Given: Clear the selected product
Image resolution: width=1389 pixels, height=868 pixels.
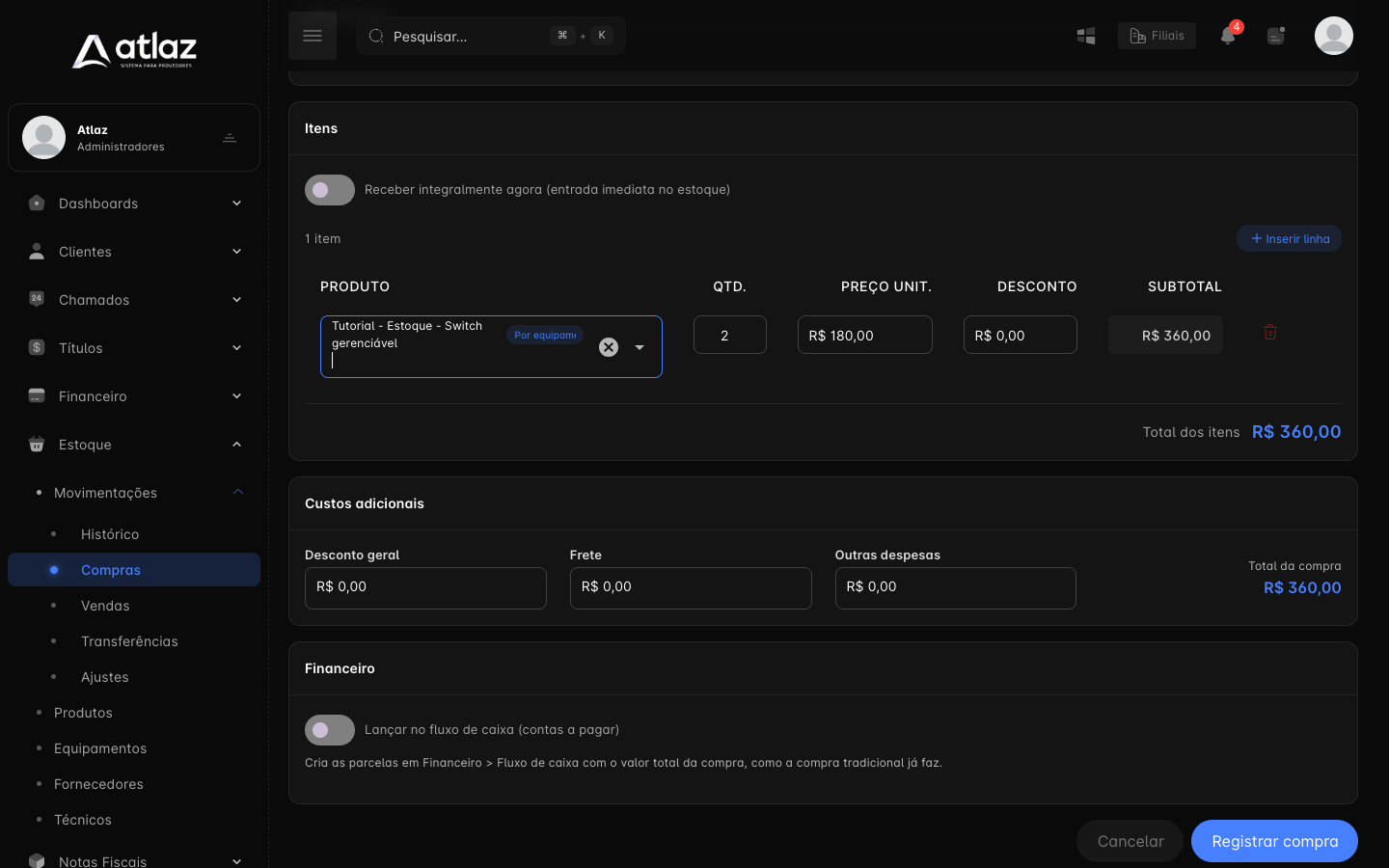Looking at the screenshot, I should point(609,347).
